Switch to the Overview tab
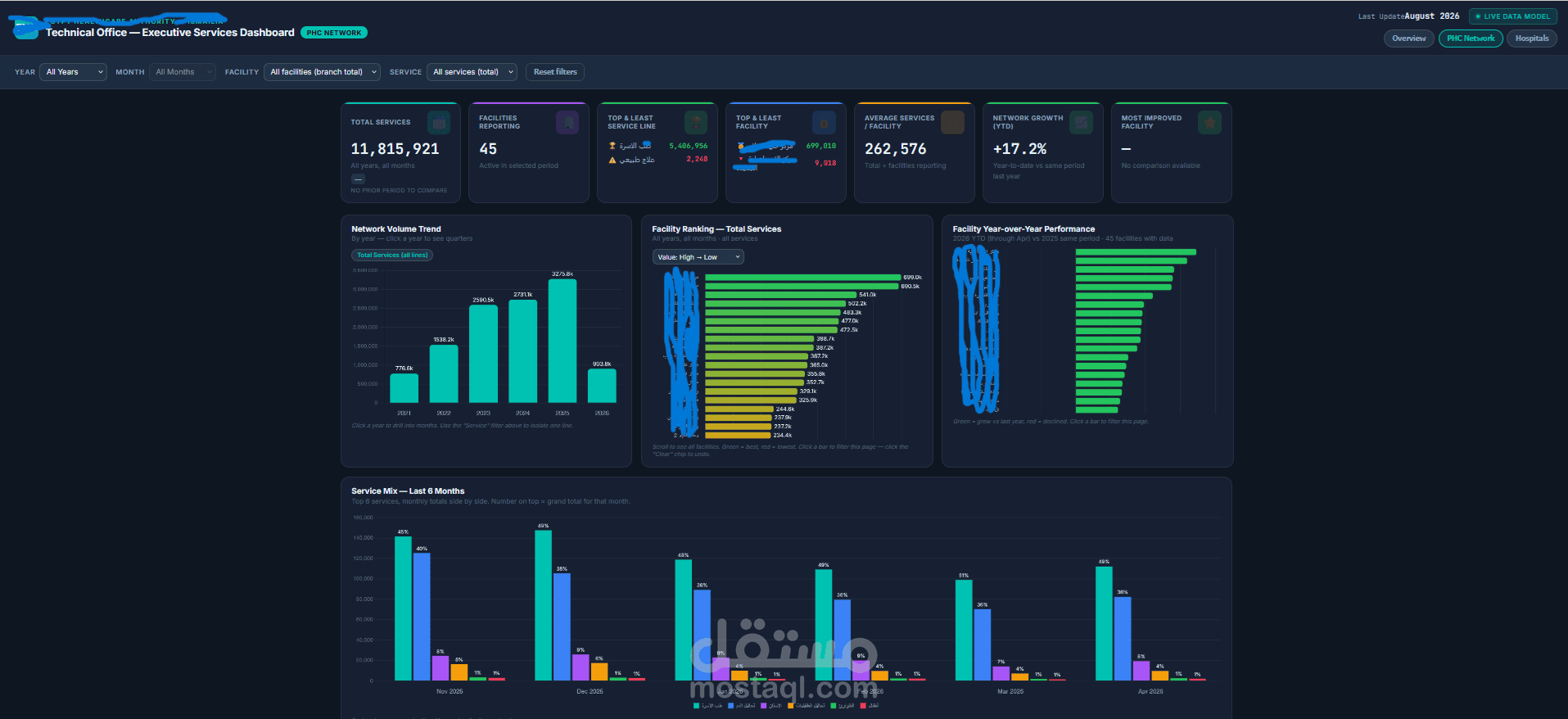Image resolution: width=1568 pixels, height=719 pixels. click(x=1408, y=38)
